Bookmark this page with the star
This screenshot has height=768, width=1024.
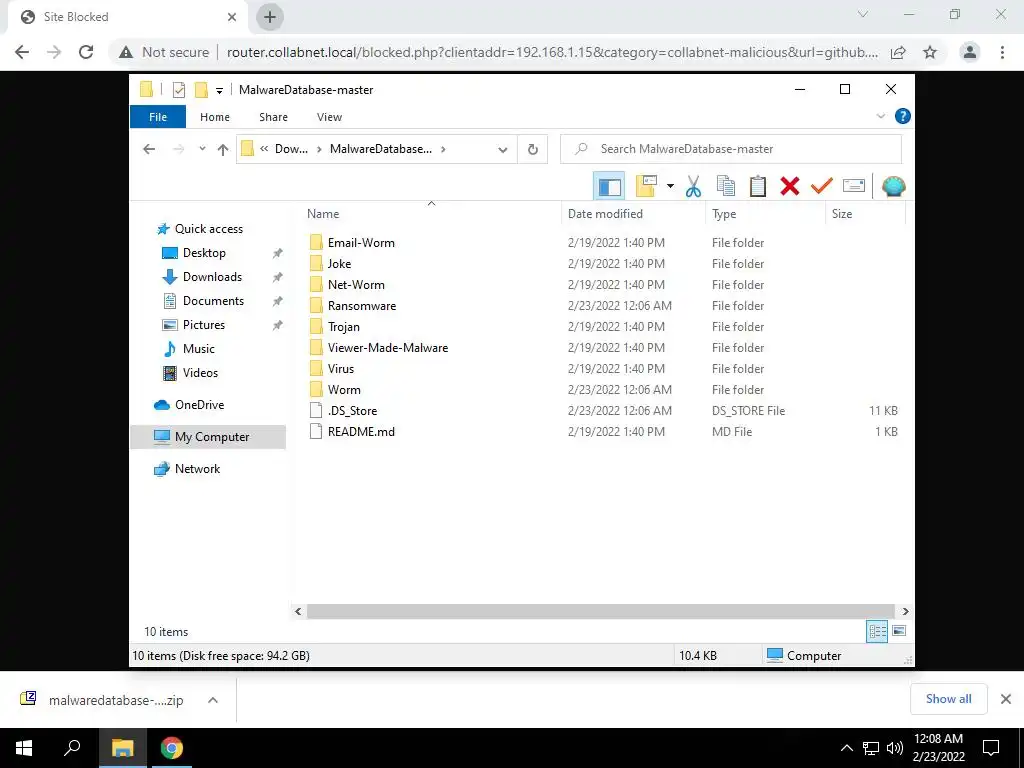coord(930,52)
